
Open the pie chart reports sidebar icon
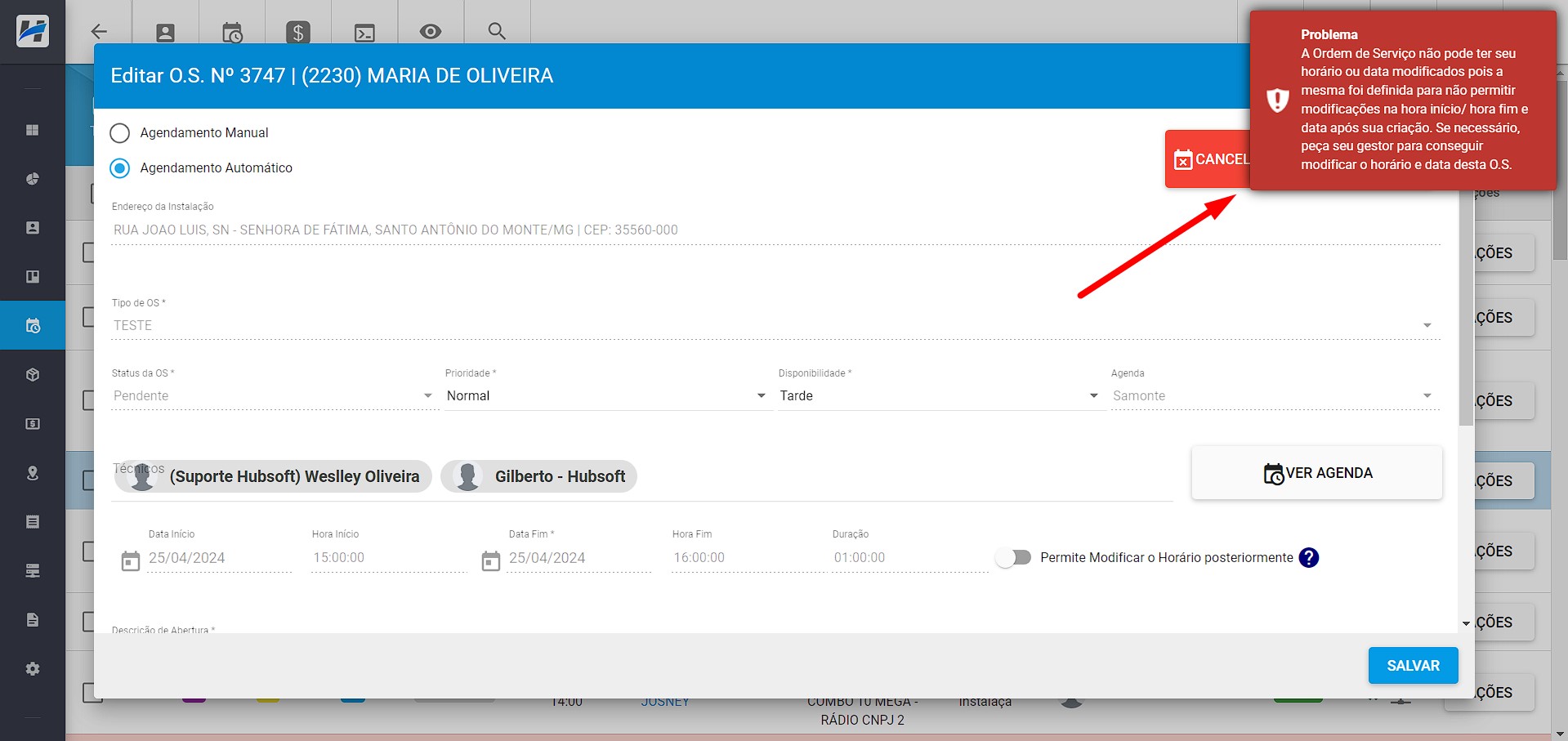click(33, 179)
